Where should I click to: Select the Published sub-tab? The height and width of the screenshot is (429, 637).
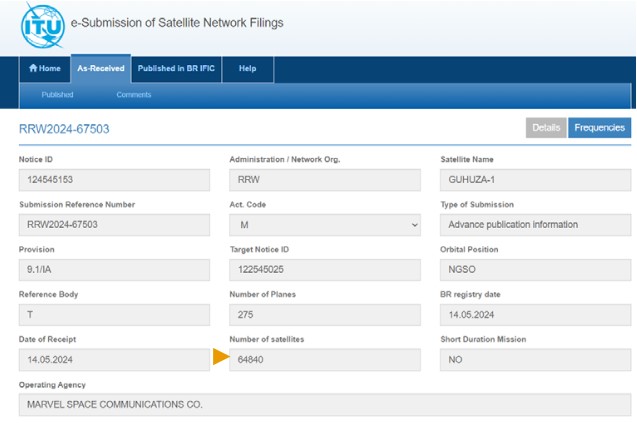point(57,95)
